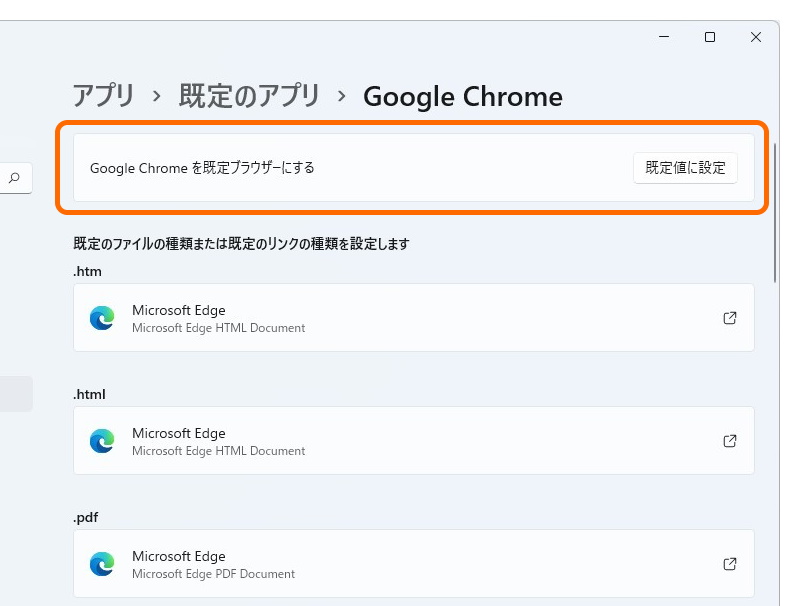Click the Edge icon in .htm row
800x606 pixels.
tap(102, 318)
